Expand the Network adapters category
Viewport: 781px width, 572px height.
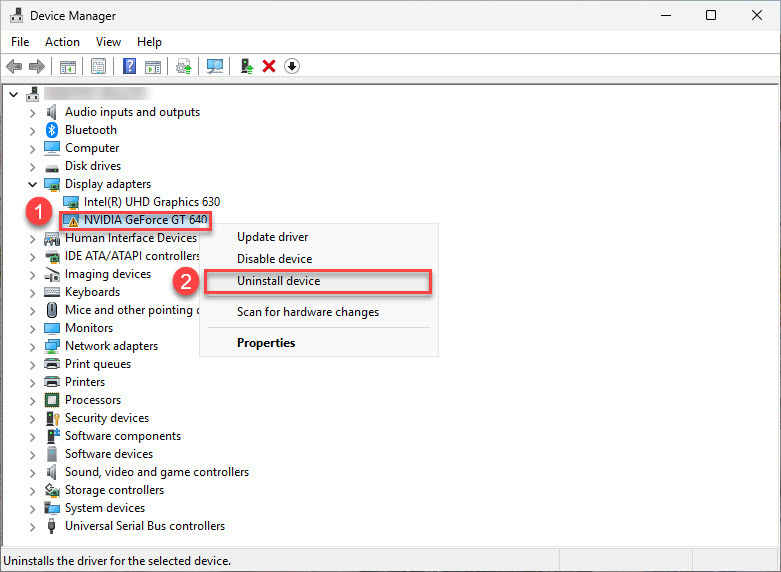(32, 346)
